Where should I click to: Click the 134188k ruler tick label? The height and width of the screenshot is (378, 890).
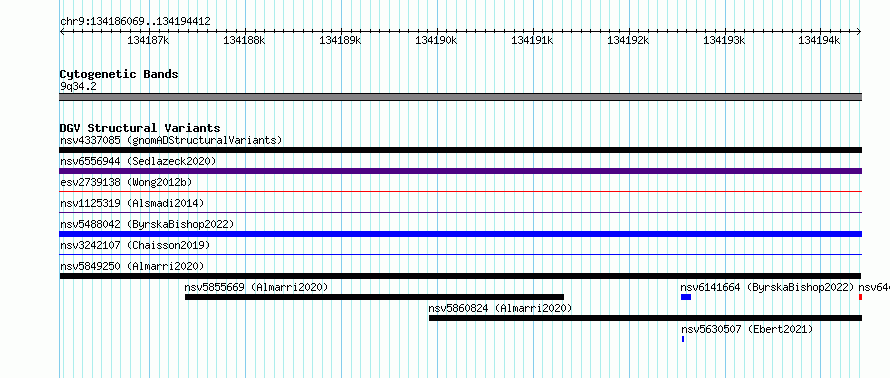(x=245, y=40)
